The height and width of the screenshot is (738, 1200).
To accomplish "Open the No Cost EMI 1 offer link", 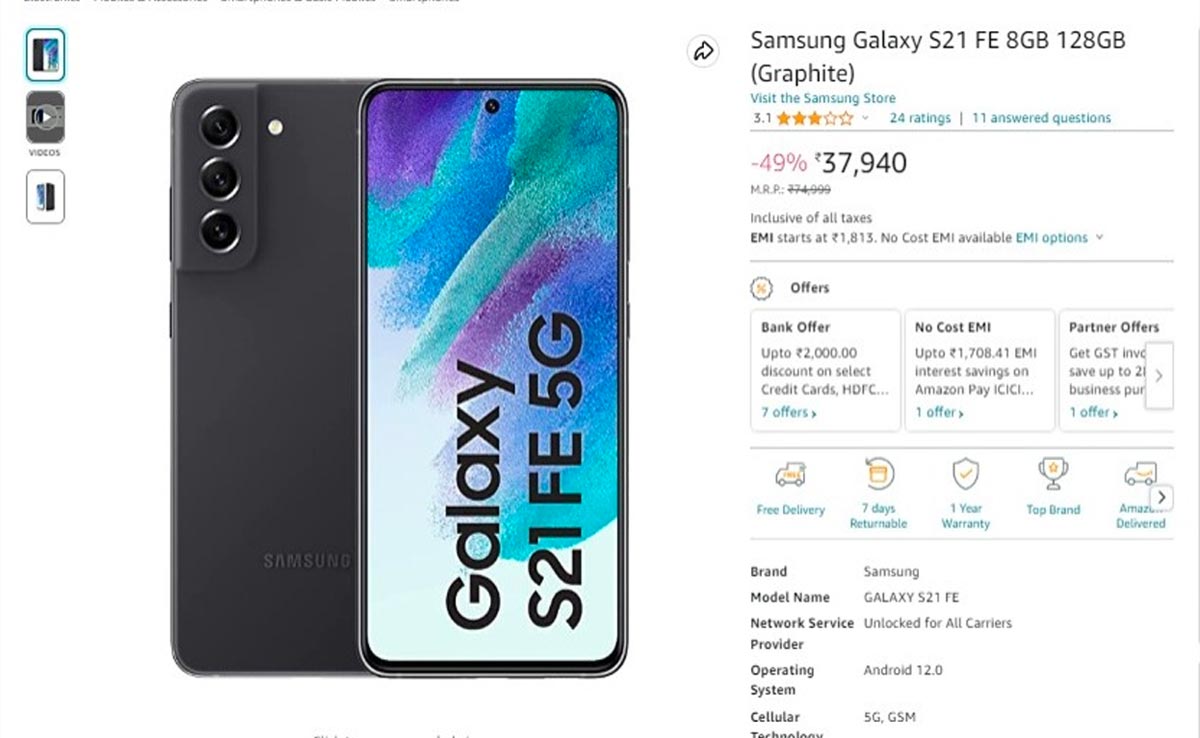I will pos(940,412).
